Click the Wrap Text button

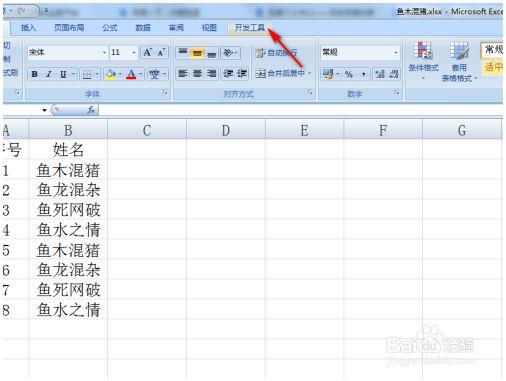[277, 53]
